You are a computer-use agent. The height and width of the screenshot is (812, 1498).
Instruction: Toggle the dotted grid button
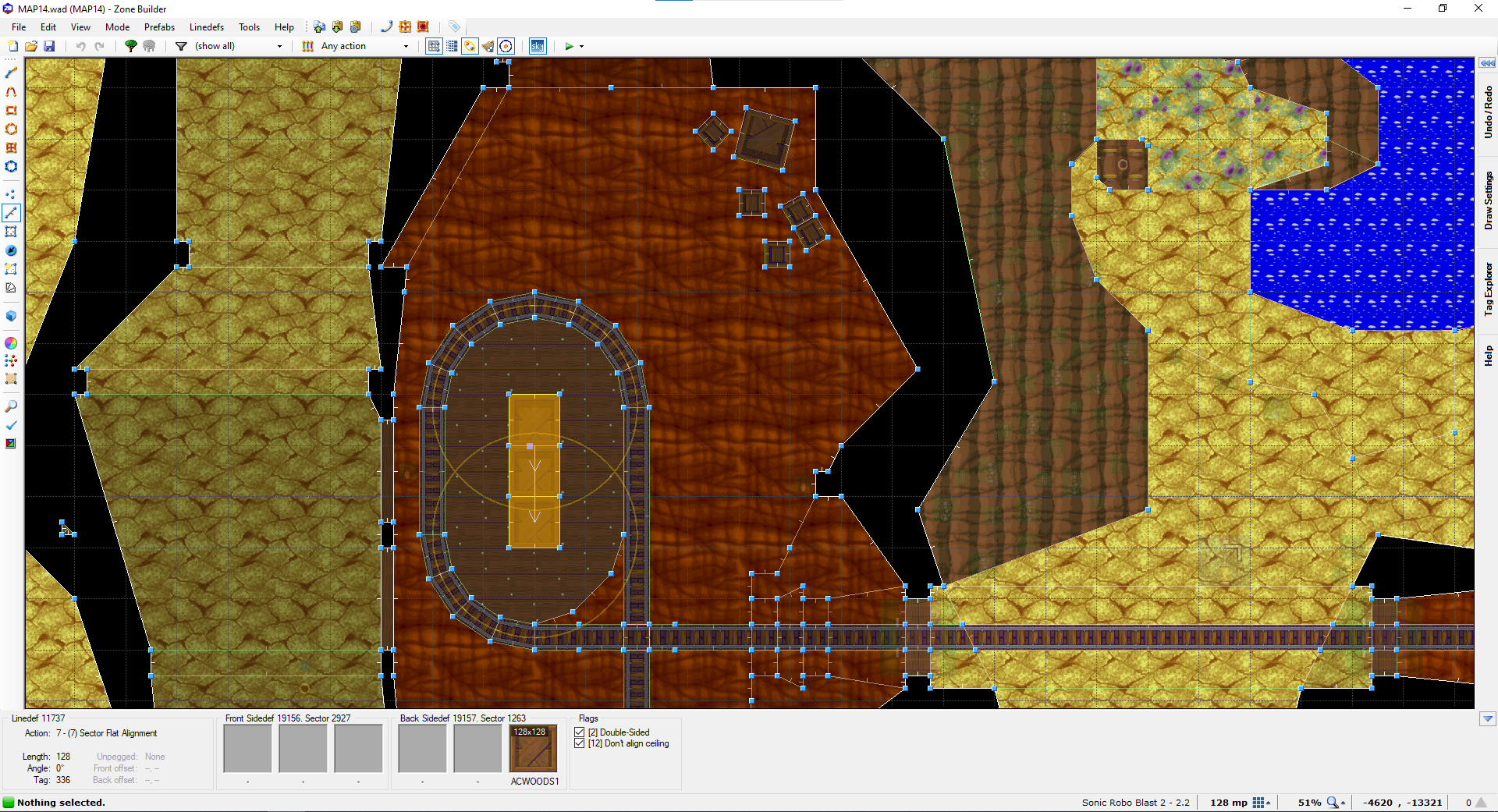coord(452,46)
